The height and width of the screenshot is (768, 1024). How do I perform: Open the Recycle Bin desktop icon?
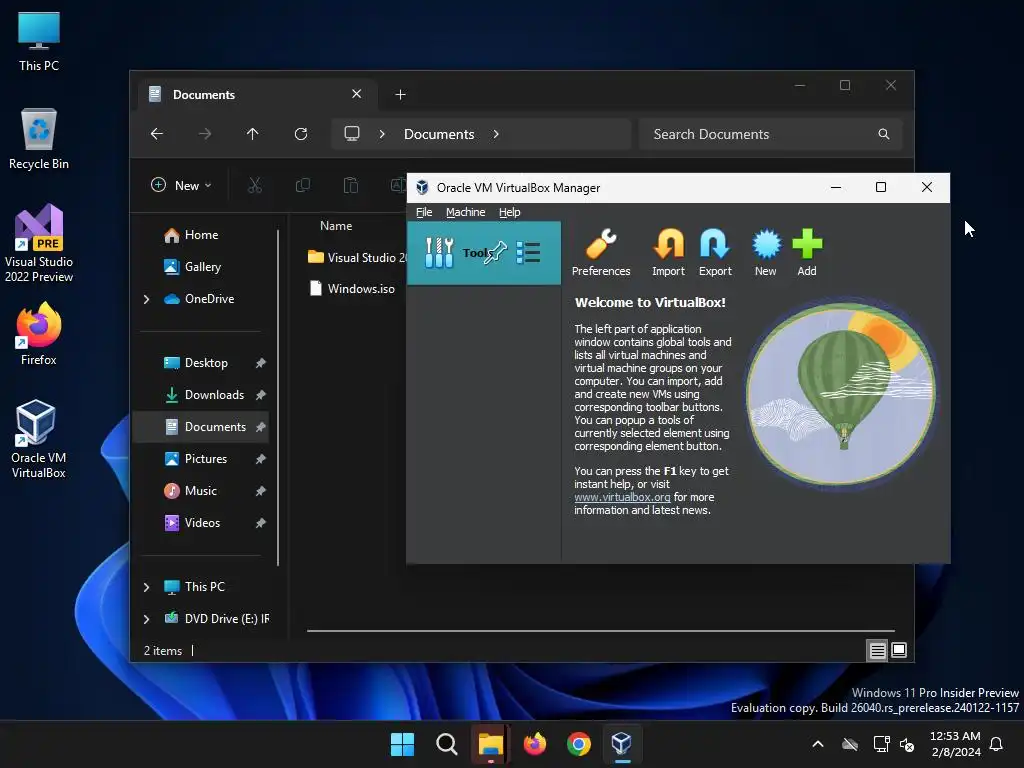(39, 139)
